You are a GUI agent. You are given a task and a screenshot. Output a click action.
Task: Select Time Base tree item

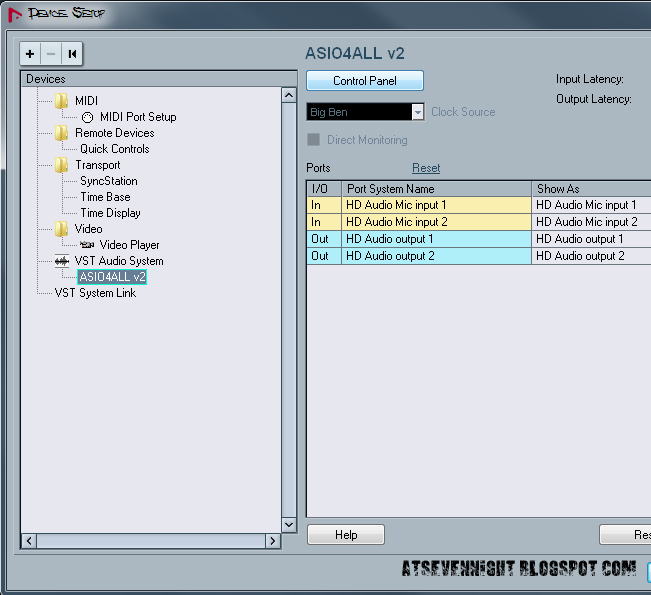pos(105,197)
